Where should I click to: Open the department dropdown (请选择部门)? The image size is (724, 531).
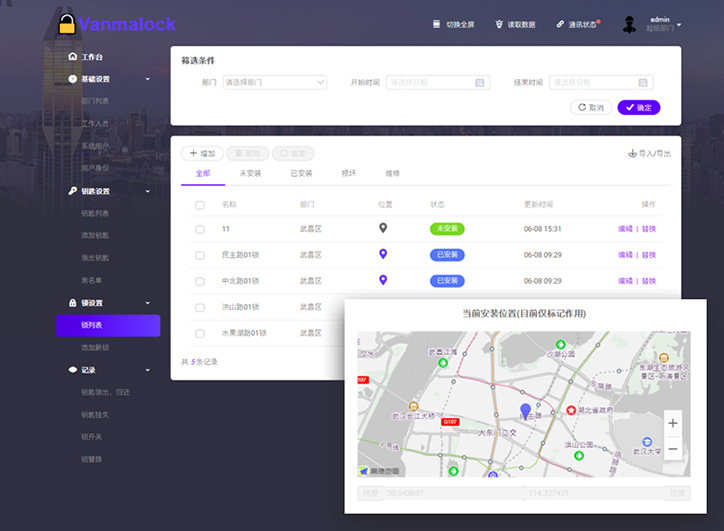(274, 82)
